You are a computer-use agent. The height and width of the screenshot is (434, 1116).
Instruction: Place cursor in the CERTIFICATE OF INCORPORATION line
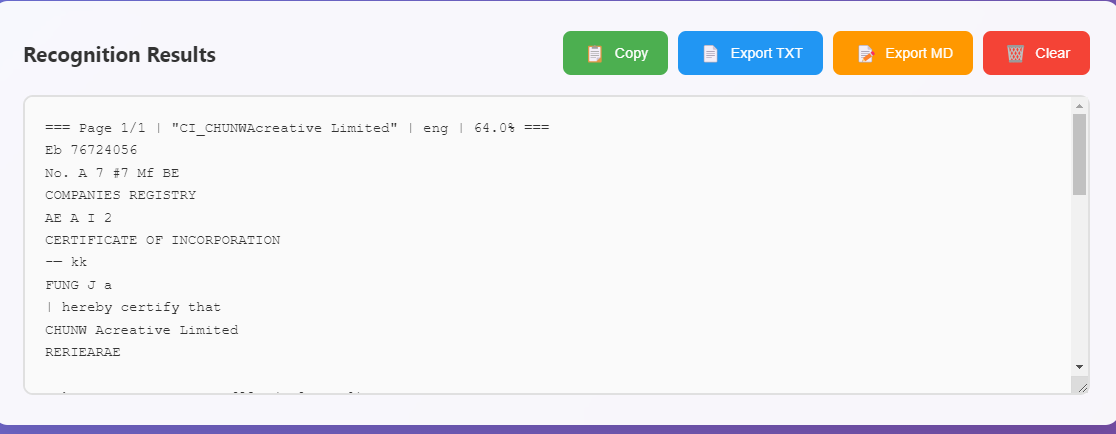point(162,240)
